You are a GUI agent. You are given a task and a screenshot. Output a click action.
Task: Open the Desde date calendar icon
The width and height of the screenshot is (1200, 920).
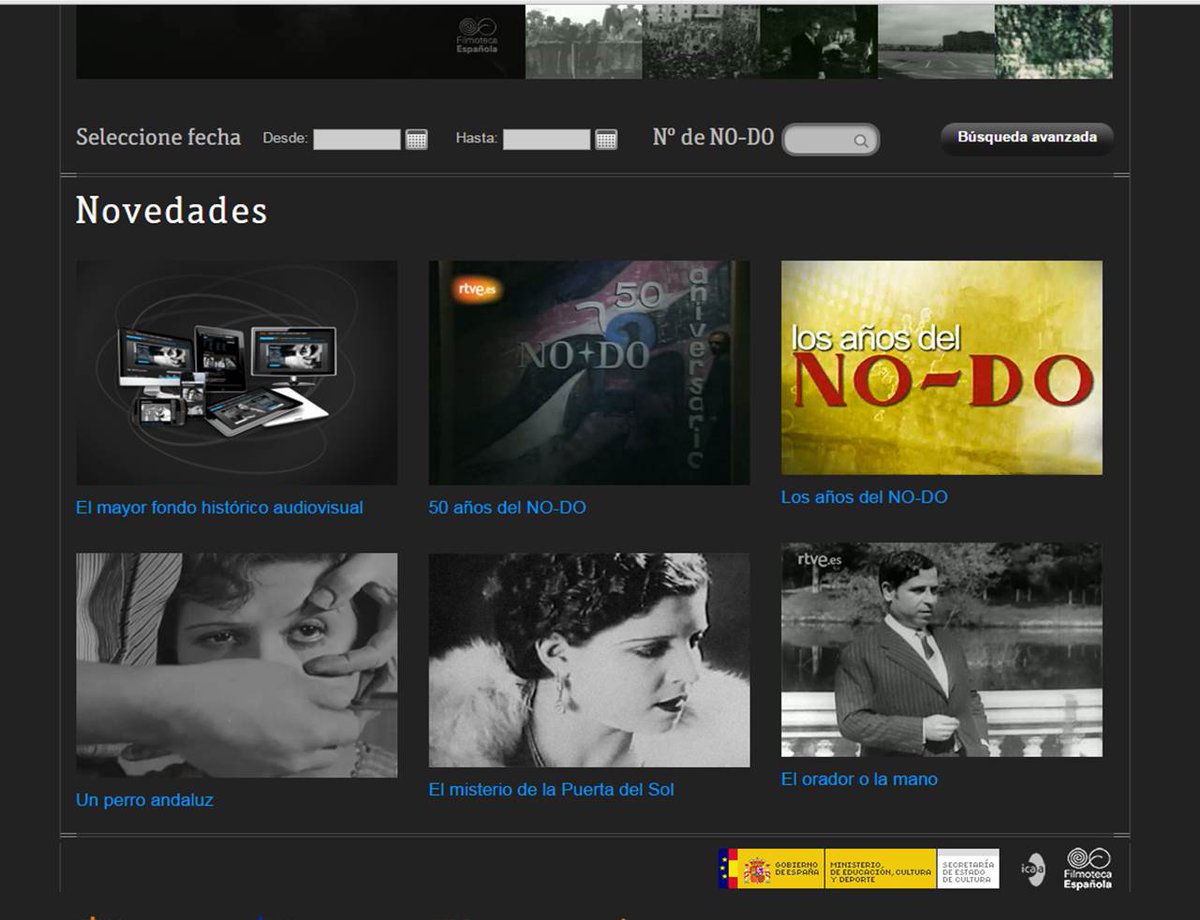417,139
